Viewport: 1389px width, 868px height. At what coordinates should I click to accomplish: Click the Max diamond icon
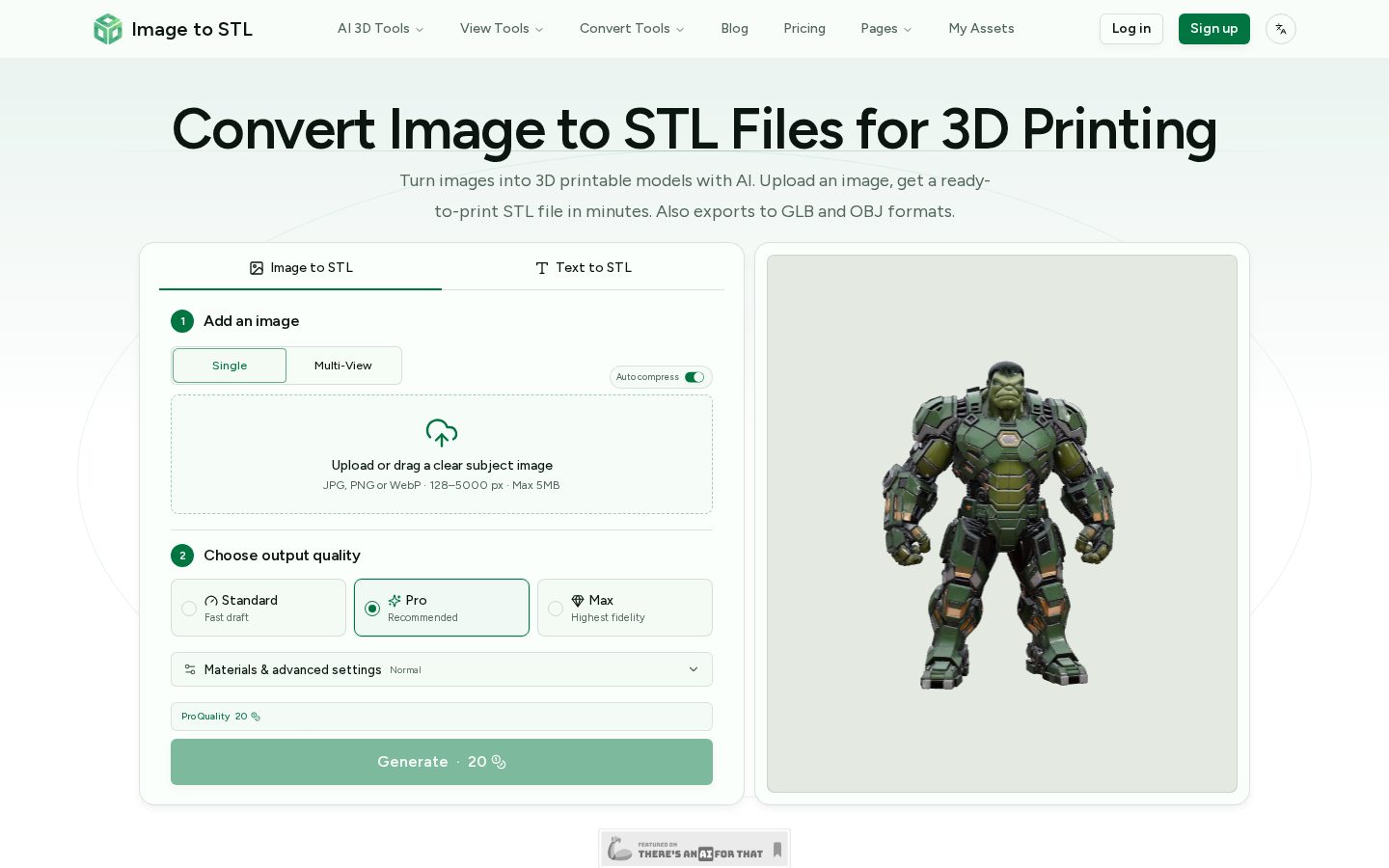pyautogui.click(x=578, y=601)
